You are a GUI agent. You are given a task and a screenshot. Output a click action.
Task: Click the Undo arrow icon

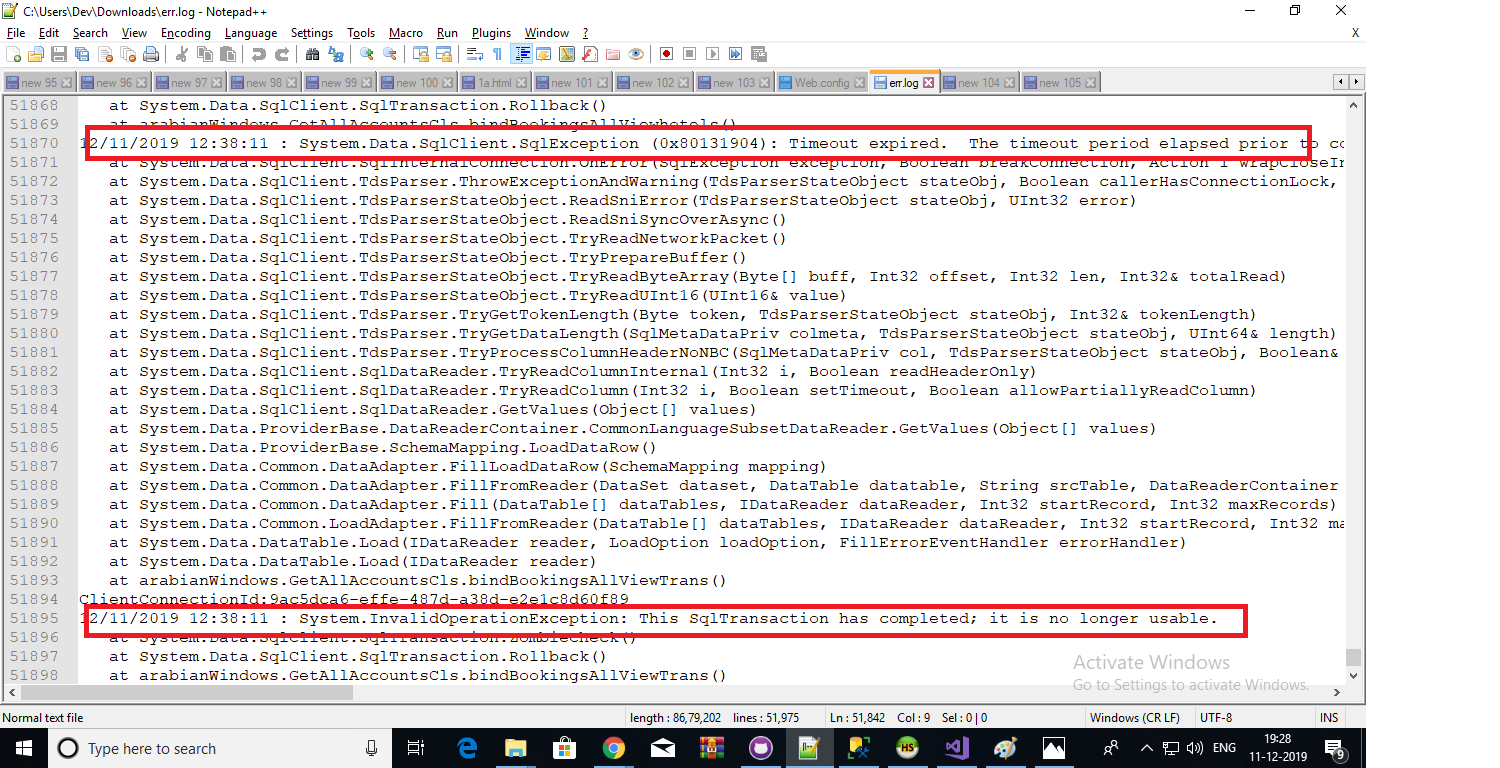(x=259, y=54)
